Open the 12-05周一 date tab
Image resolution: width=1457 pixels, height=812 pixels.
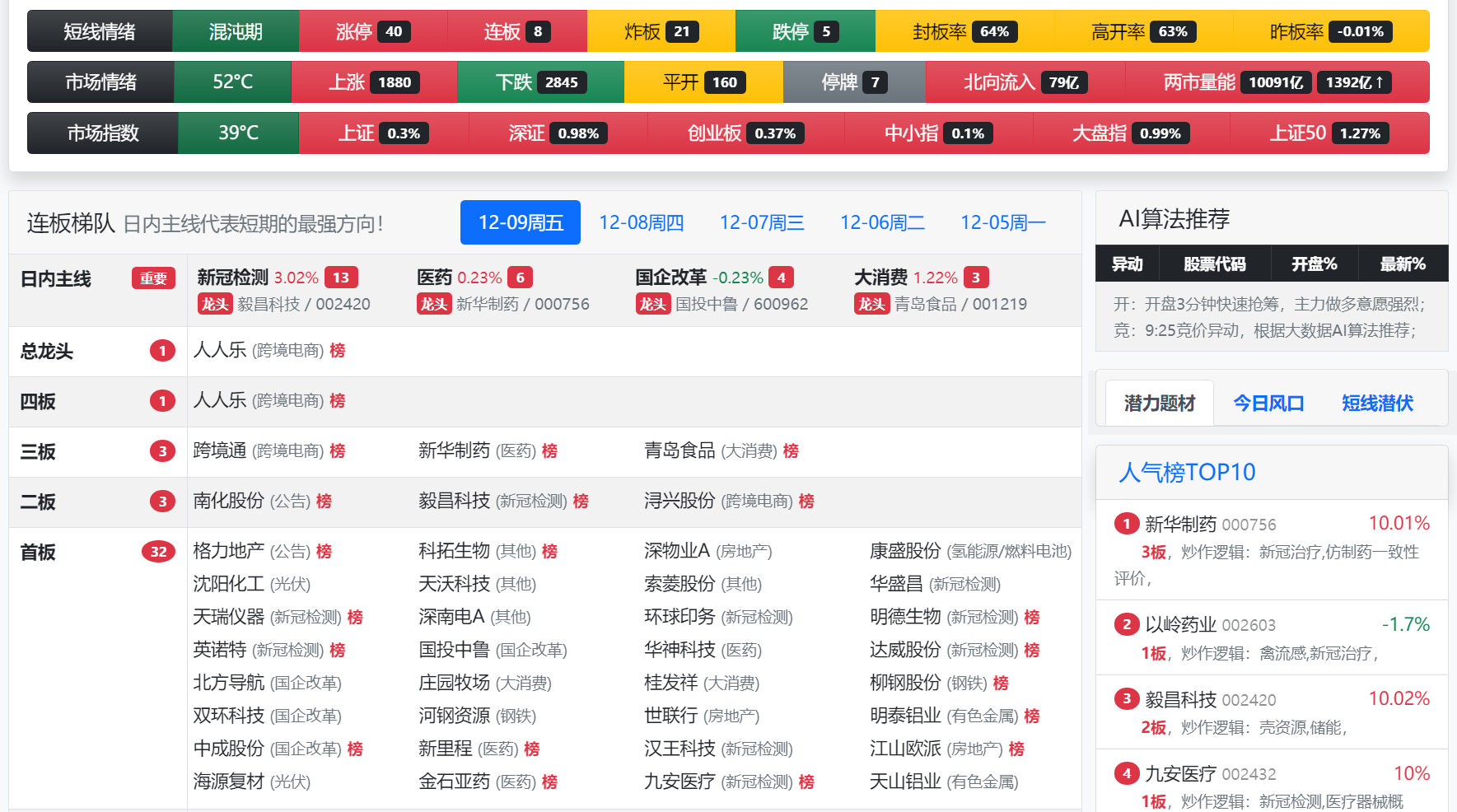coord(1002,222)
